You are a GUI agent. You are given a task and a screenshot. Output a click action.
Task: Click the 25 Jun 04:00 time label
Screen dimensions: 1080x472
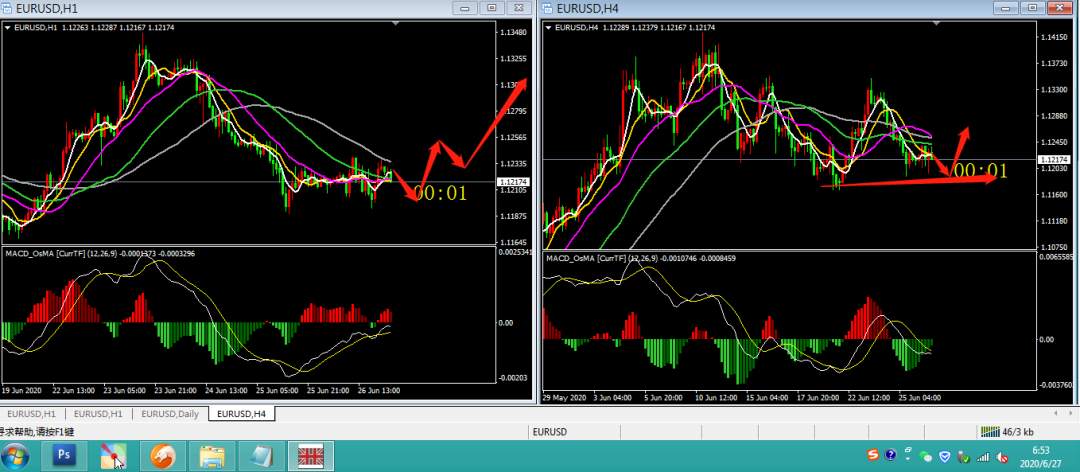coord(919,398)
